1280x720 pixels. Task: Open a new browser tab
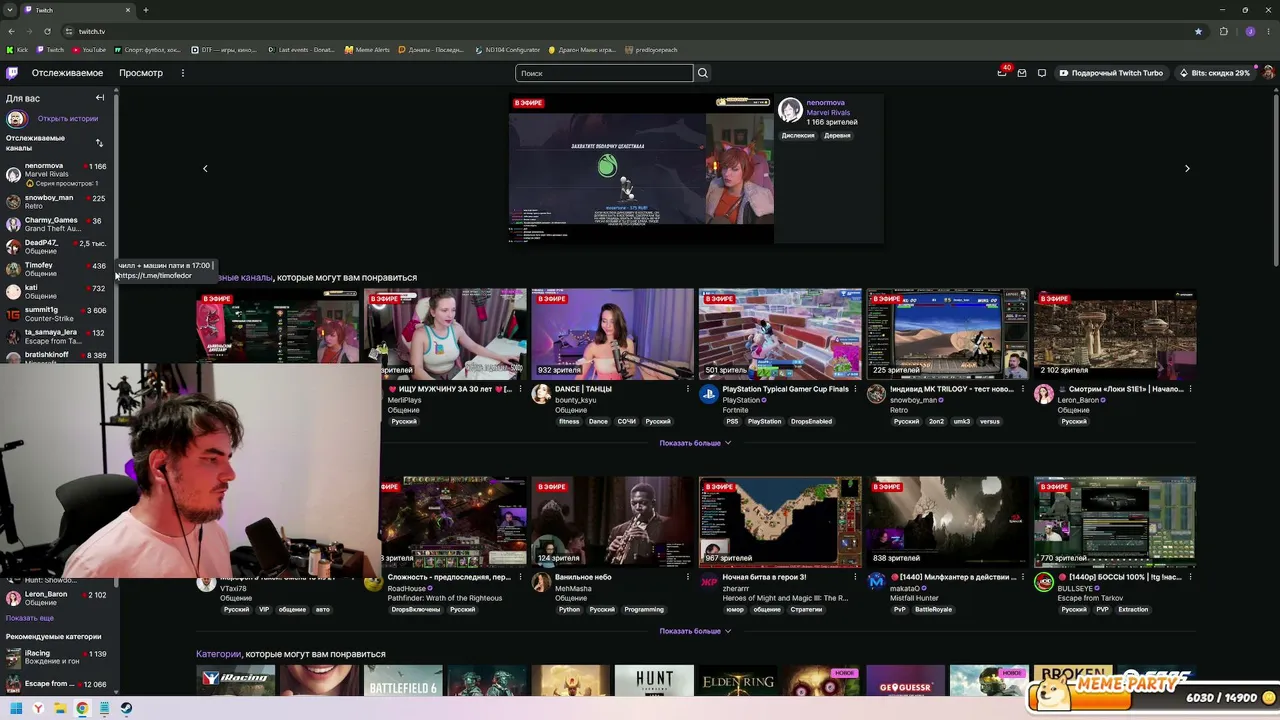[x=146, y=10]
